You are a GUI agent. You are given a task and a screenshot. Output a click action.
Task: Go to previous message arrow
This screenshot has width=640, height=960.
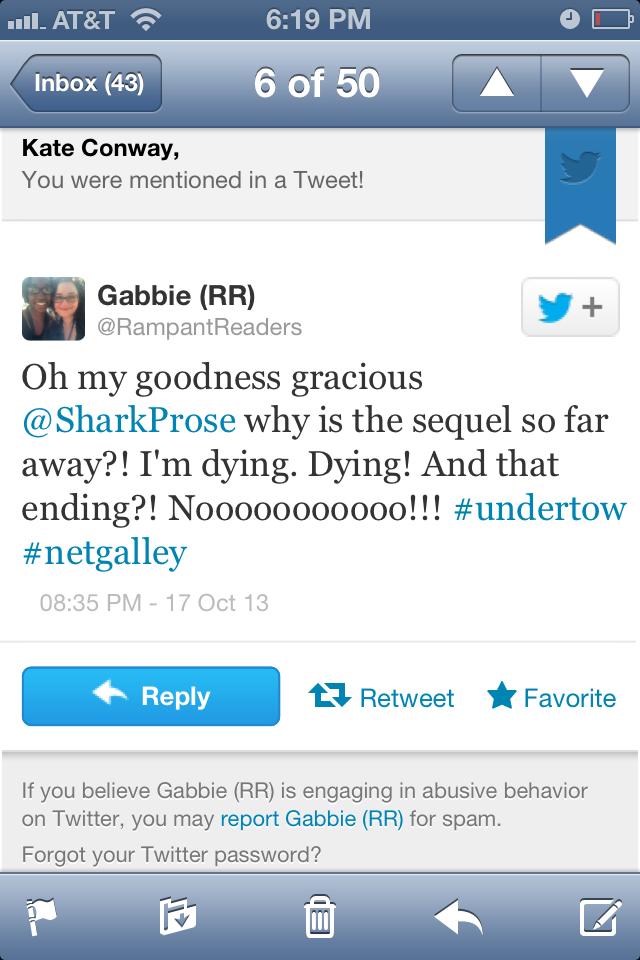point(497,83)
